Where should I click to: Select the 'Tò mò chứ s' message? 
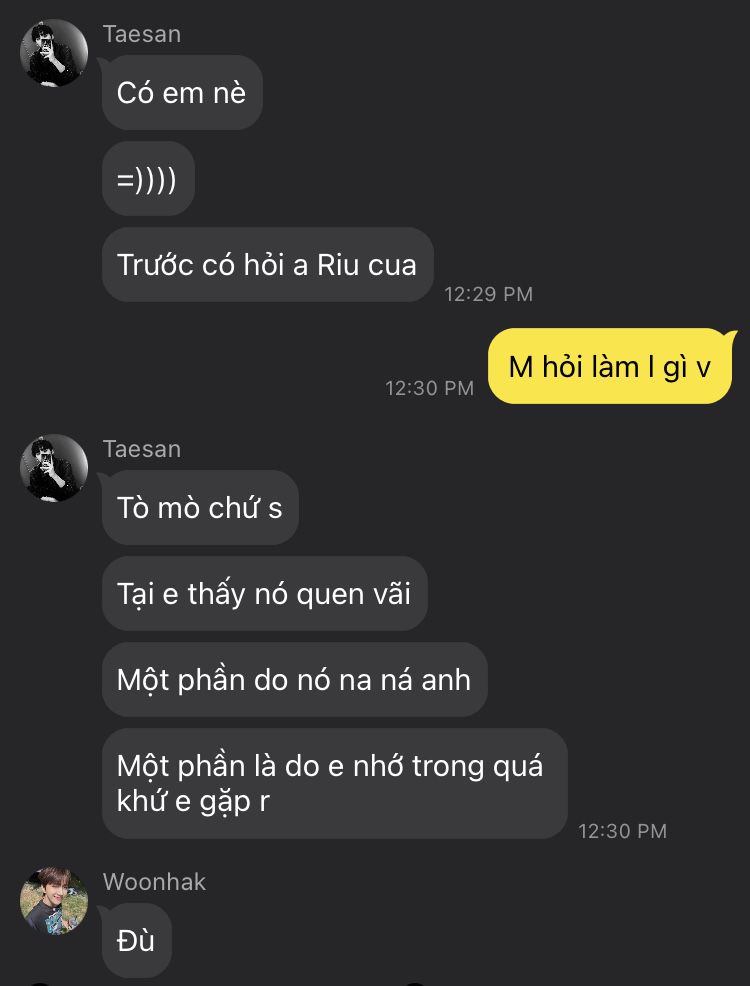[200, 507]
